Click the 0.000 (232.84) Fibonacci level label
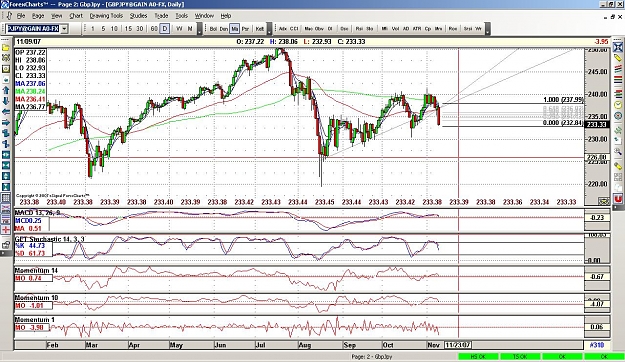Image resolution: width=625 pixels, height=362 pixels. [x=563, y=123]
